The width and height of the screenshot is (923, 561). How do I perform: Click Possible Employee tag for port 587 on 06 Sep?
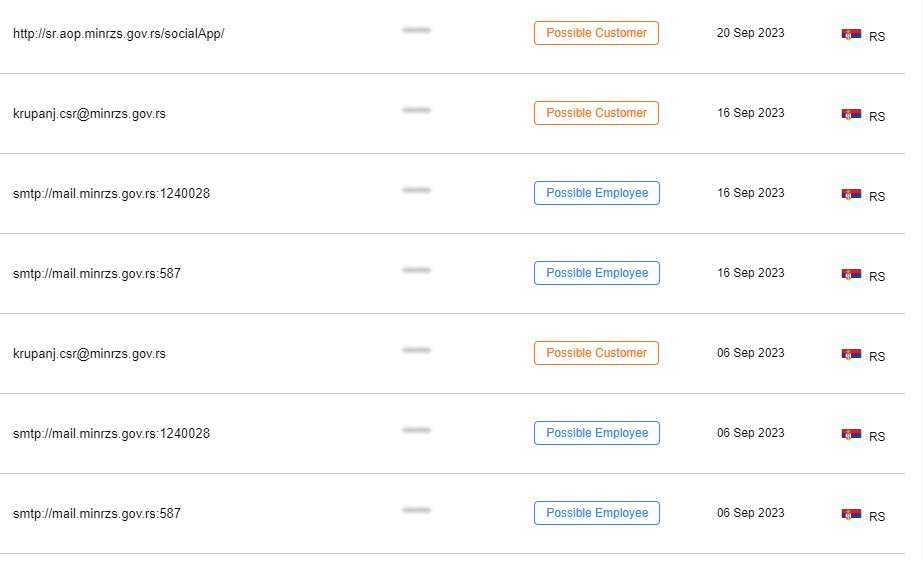coord(597,513)
